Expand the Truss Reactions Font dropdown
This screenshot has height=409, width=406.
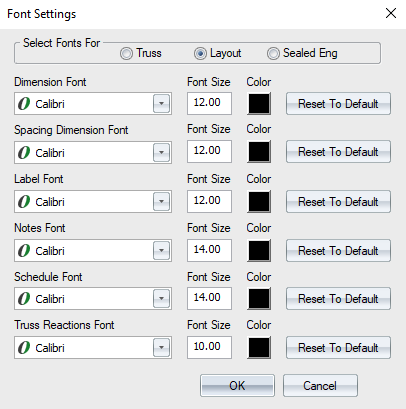coord(161,348)
